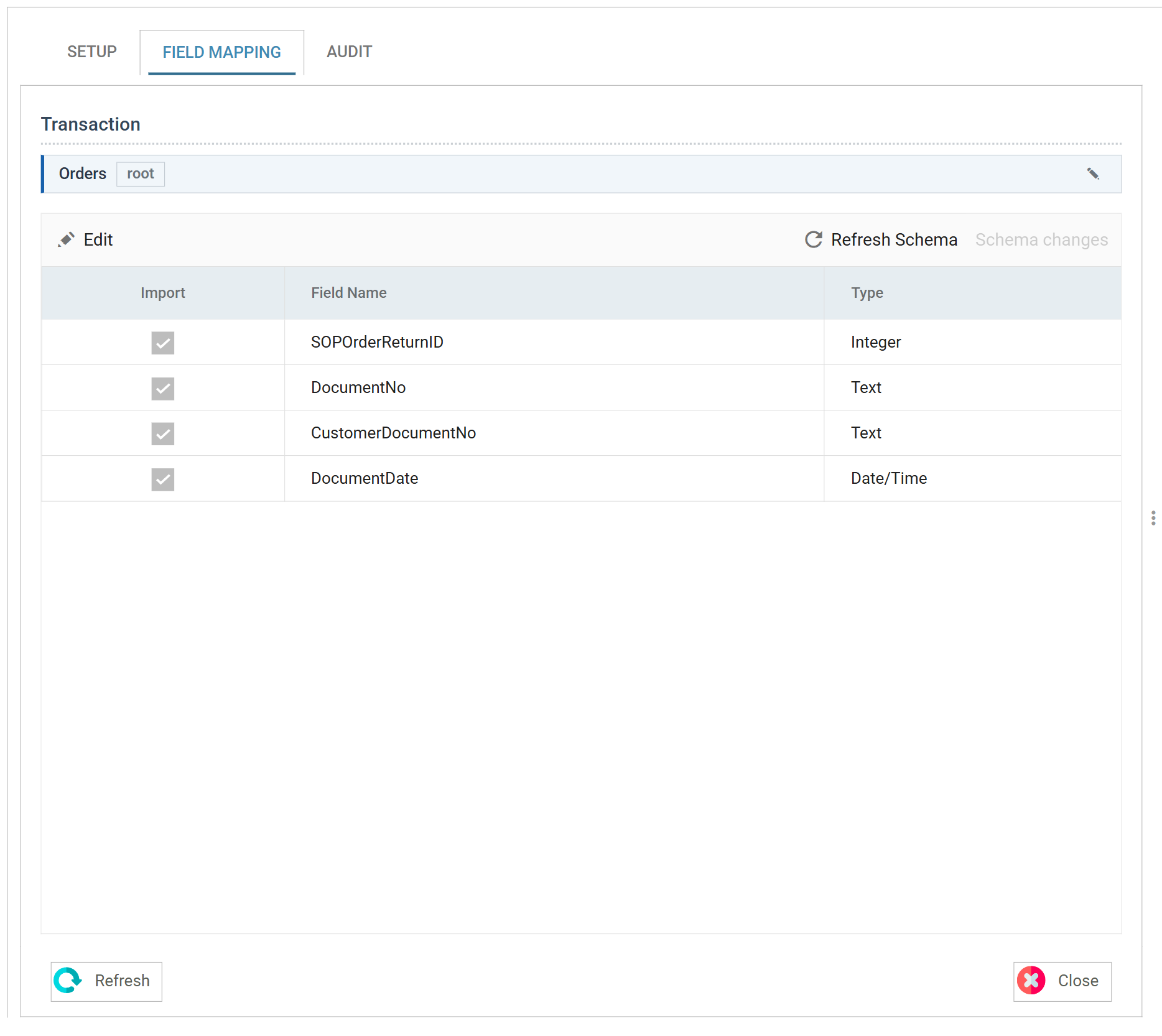1162x1036 pixels.
Task: Open the AUDIT tab
Action: tap(350, 52)
